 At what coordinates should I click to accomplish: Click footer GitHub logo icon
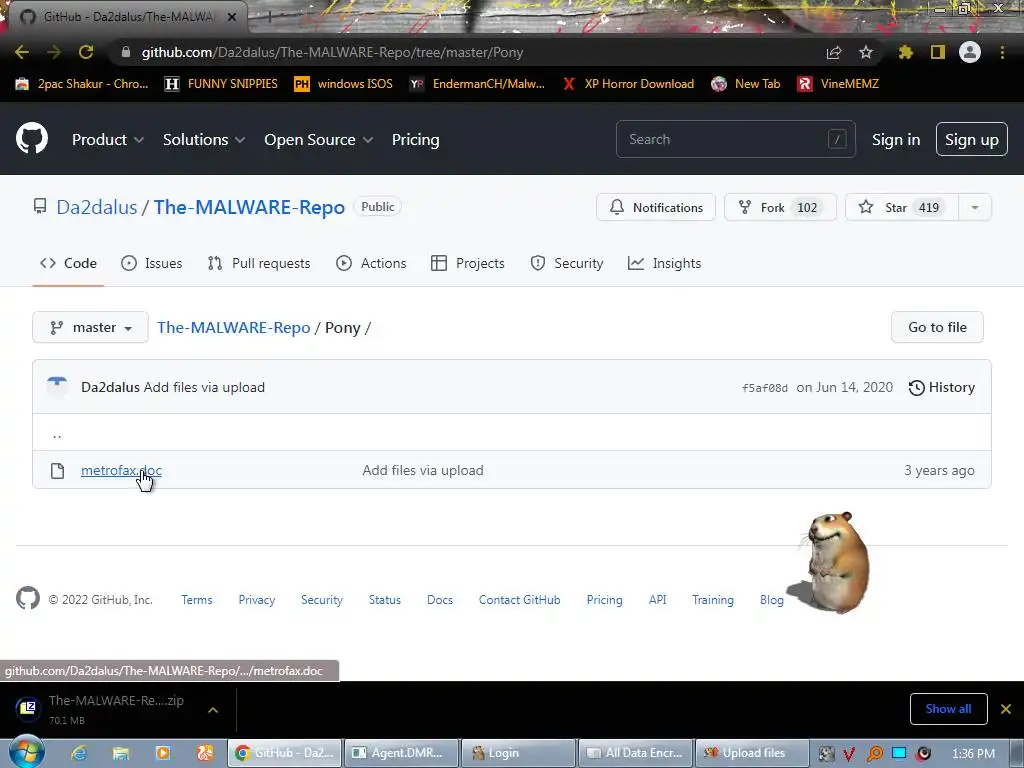[27, 598]
